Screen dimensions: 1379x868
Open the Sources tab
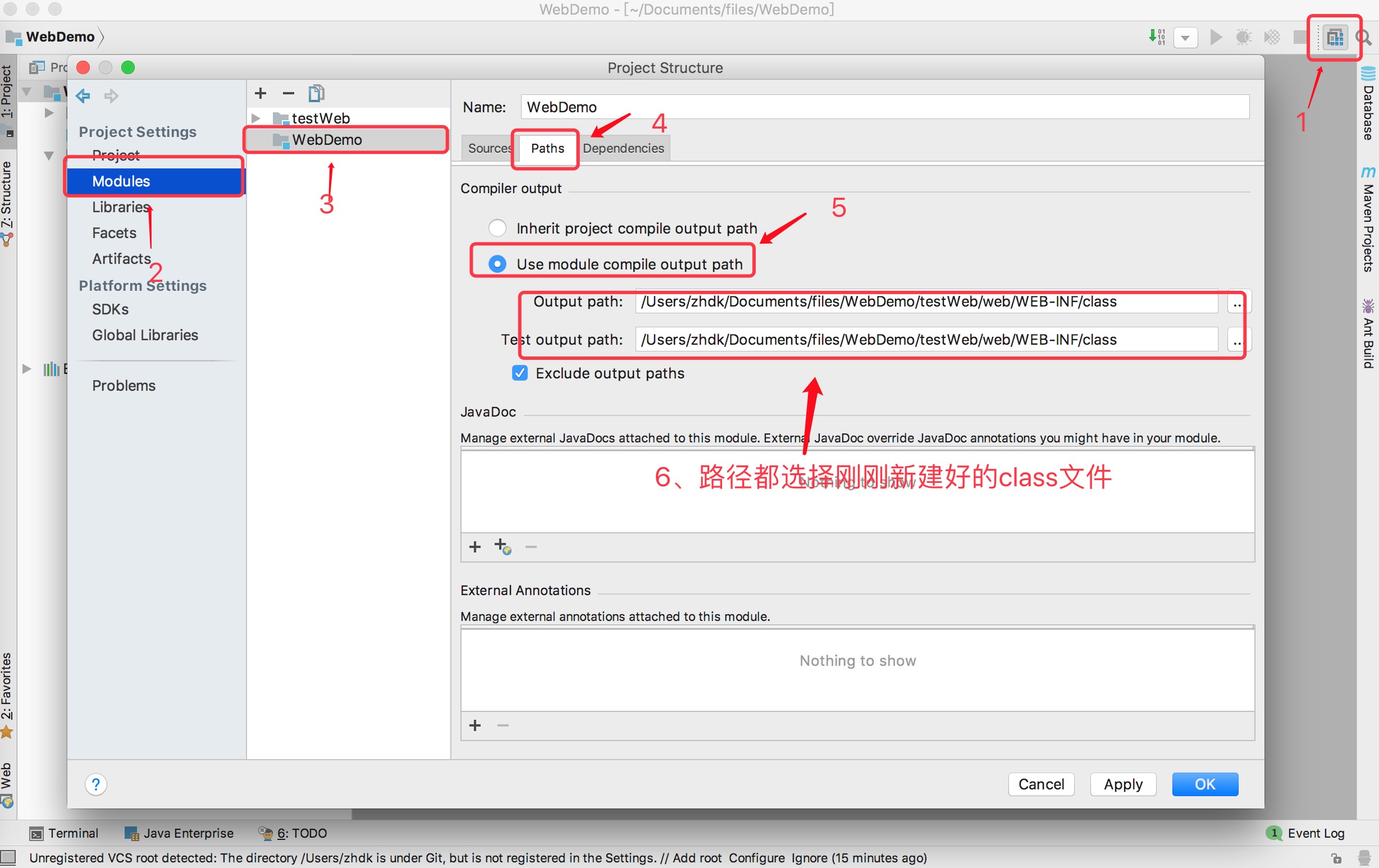click(x=490, y=148)
